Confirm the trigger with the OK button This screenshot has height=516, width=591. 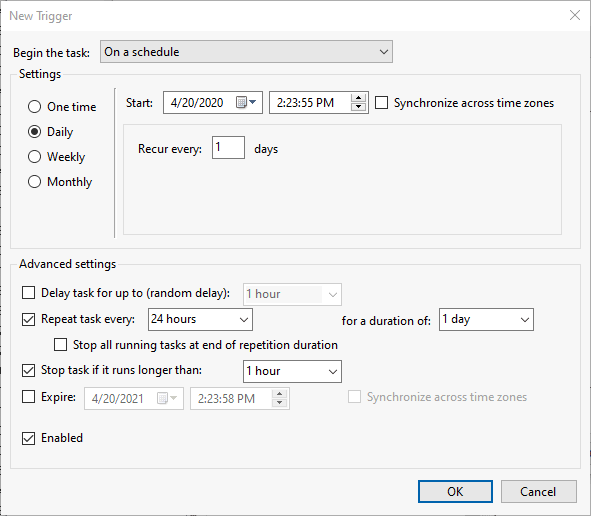[455, 492]
